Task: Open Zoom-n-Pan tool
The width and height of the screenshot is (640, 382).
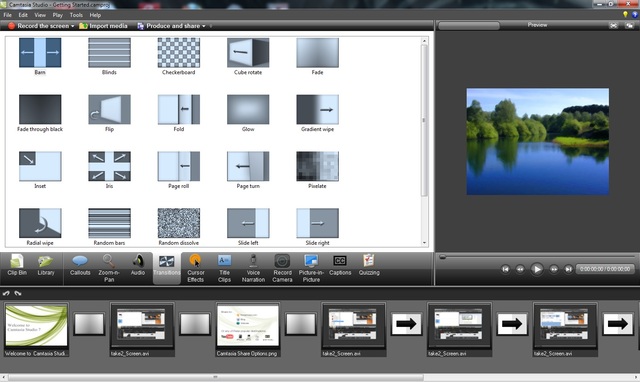Action: tap(109, 268)
